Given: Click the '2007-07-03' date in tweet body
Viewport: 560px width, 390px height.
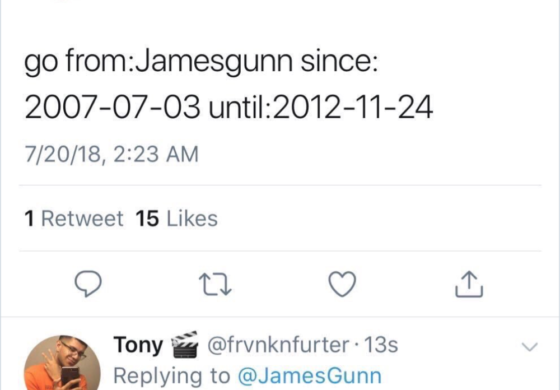Looking at the screenshot, I should coord(112,108).
